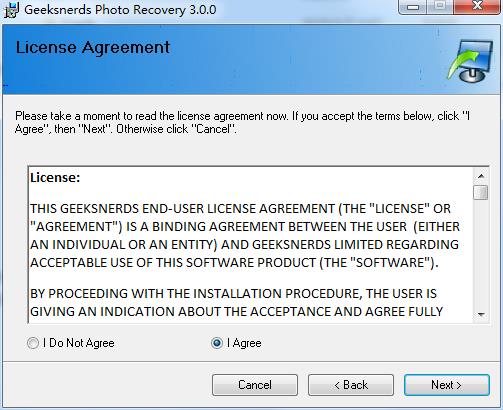This screenshot has width=503, height=410.
Task: Click the "BY PROCEEDING WITH THE INSTALLATION" paragraph
Action: (x=236, y=303)
